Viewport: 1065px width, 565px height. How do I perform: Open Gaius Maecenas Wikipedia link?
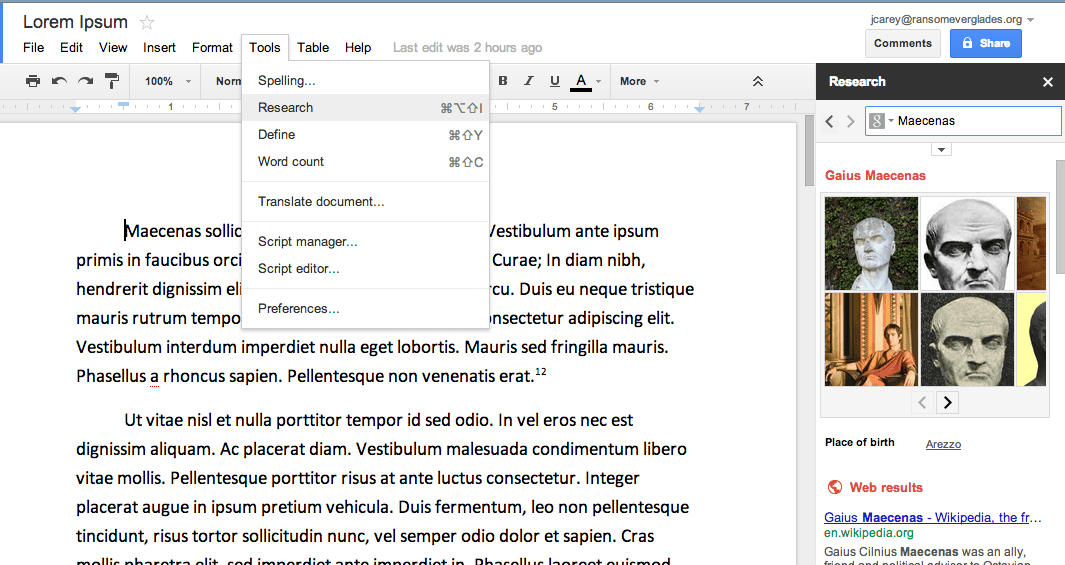[x=932, y=517]
